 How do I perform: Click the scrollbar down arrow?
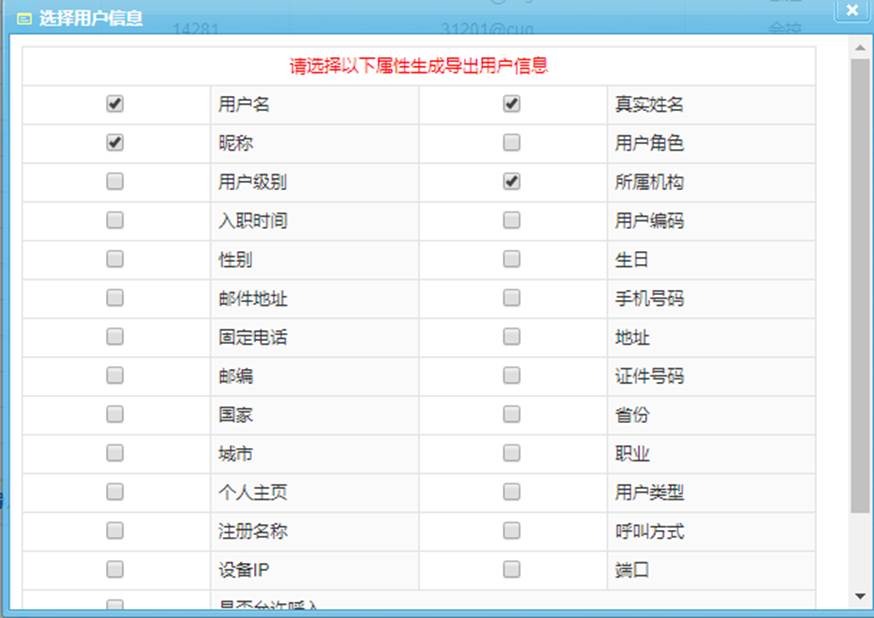[x=860, y=597]
